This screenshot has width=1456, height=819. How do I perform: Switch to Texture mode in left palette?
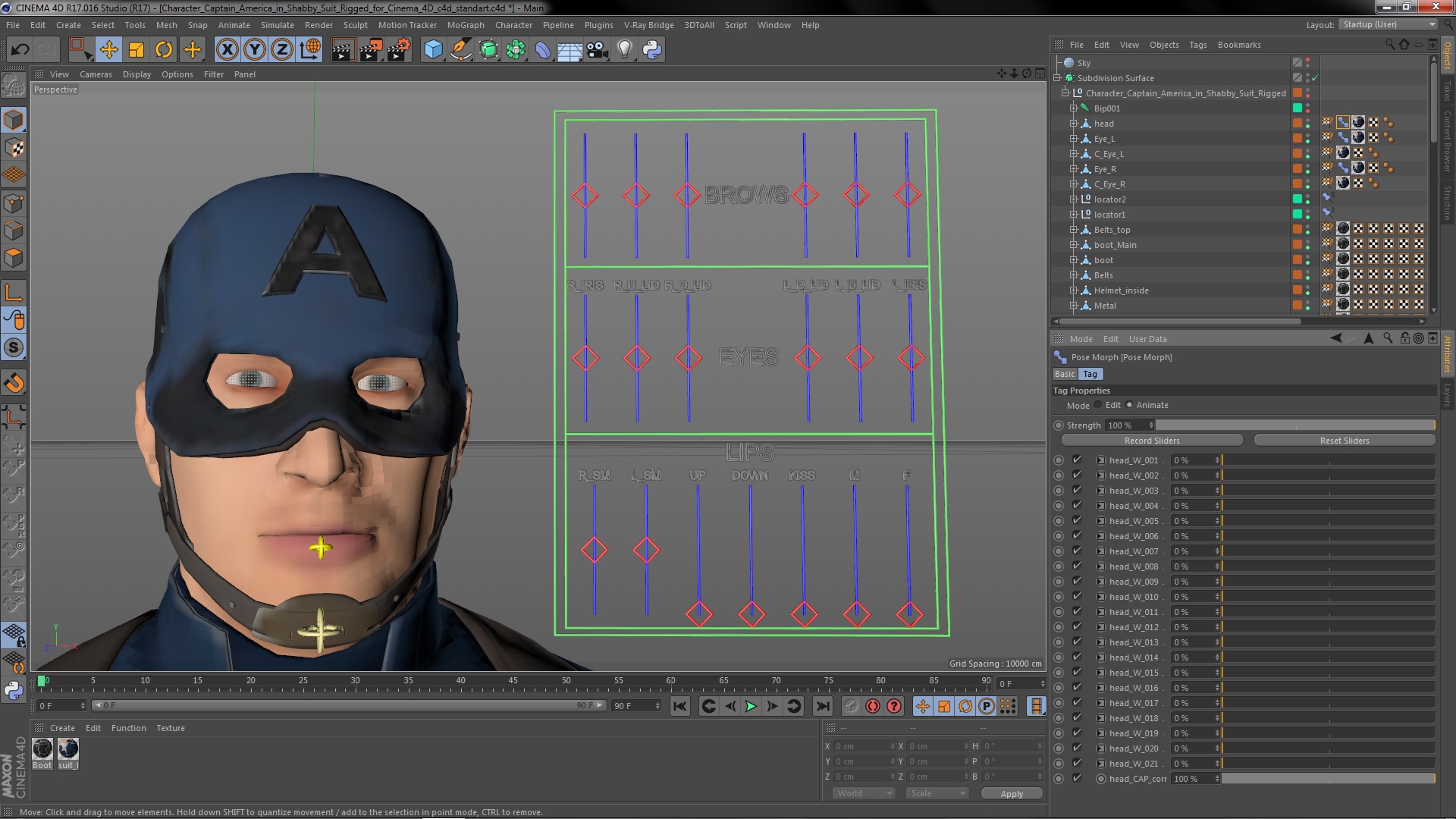(14, 148)
